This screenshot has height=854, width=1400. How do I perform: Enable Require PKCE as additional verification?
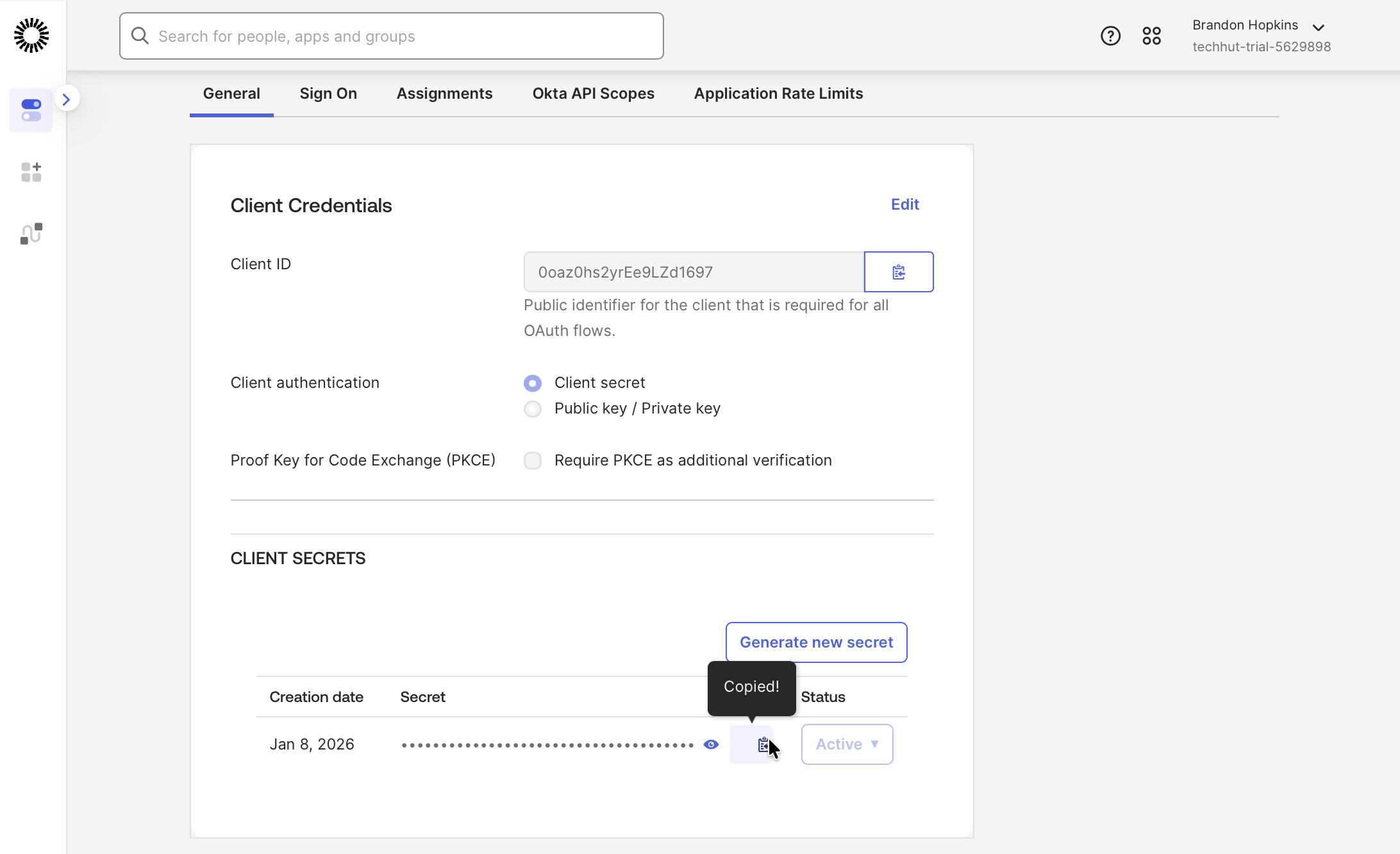click(x=533, y=460)
